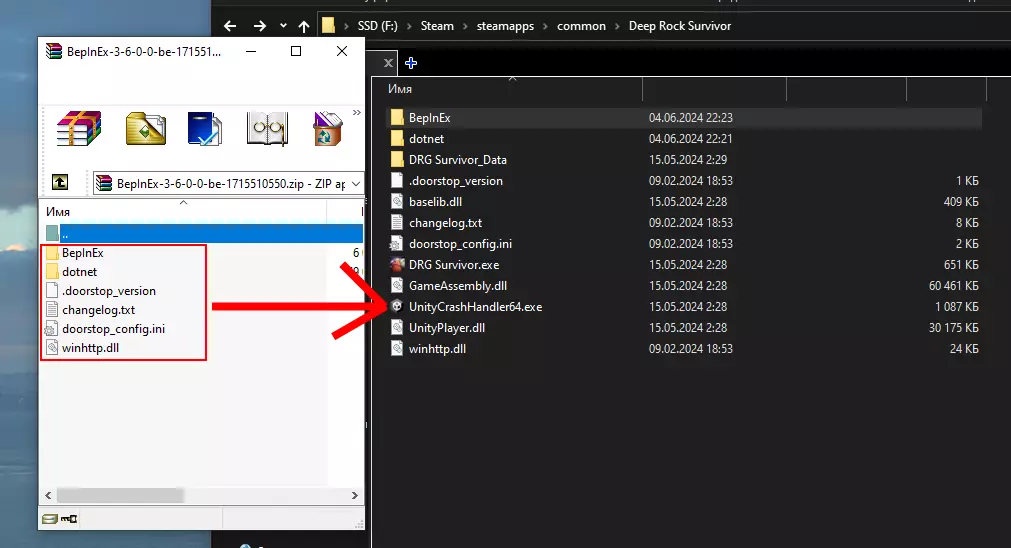1011x548 pixels.
Task: Click the WinRAR title bar app icon
Action: tap(54, 52)
